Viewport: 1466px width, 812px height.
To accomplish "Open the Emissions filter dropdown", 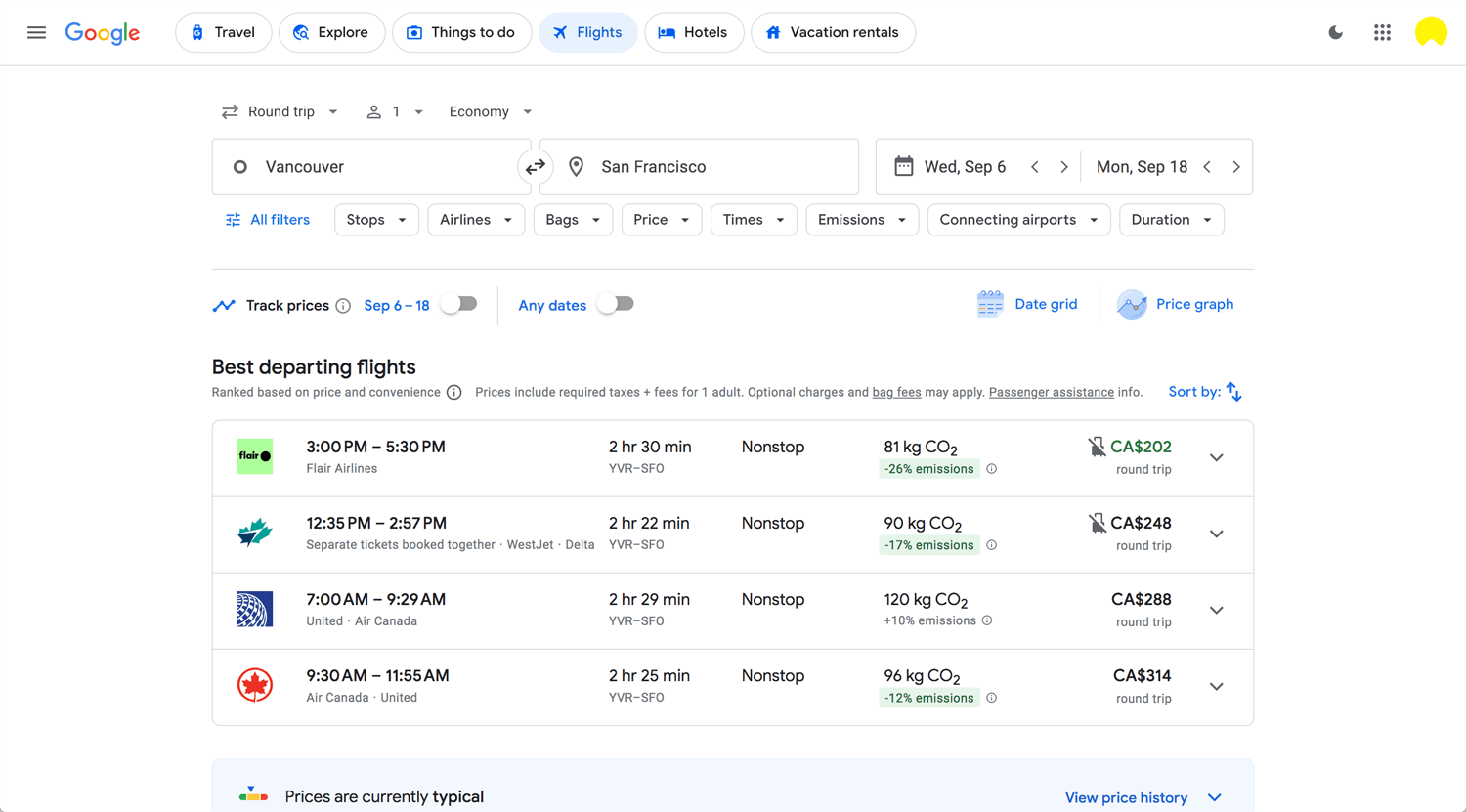I will pos(862,220).
